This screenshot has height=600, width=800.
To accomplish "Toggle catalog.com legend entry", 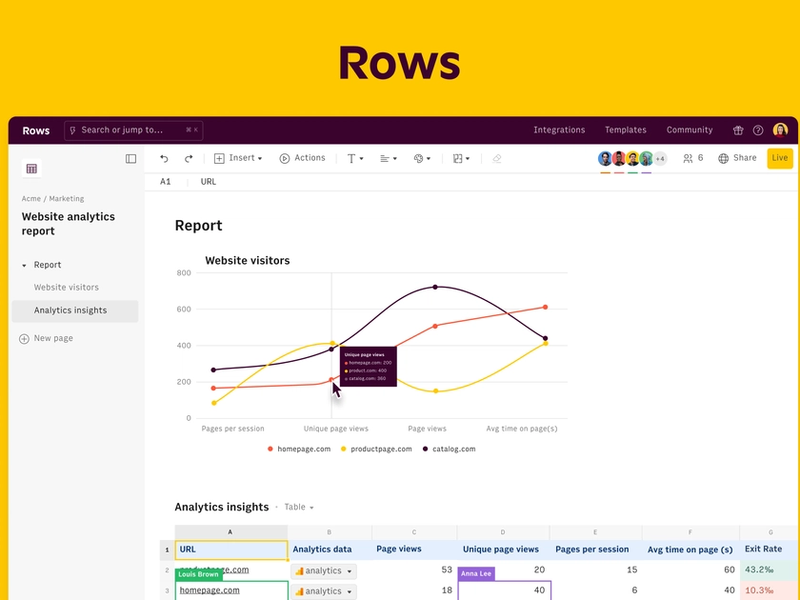I will [x=449, y=449].
